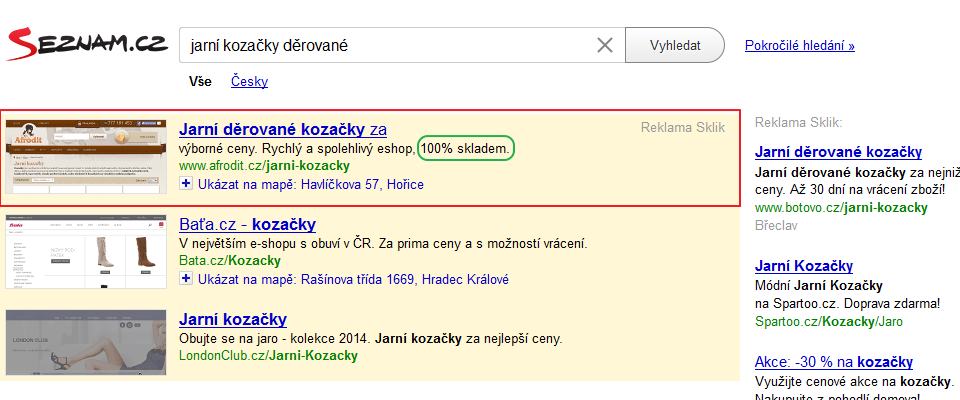
Task: Click the Reklama Sklik label in first ad
Action: (682, 127)
